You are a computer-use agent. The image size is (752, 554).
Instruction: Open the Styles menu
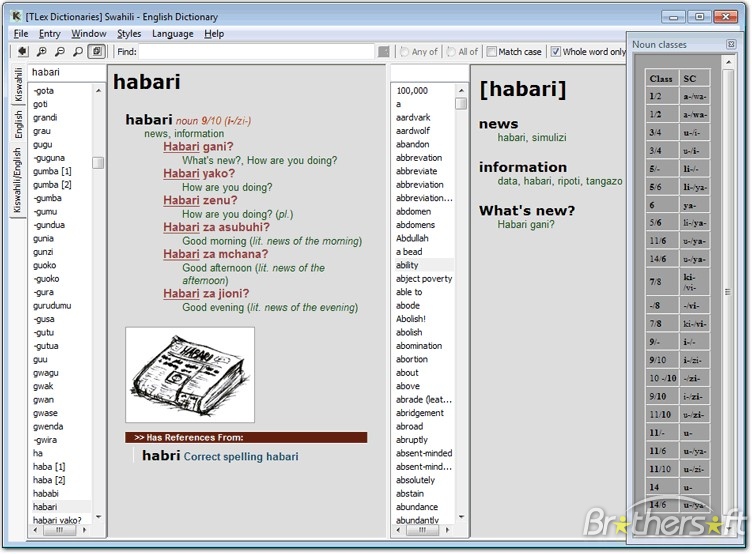click(x=129, y=34)
